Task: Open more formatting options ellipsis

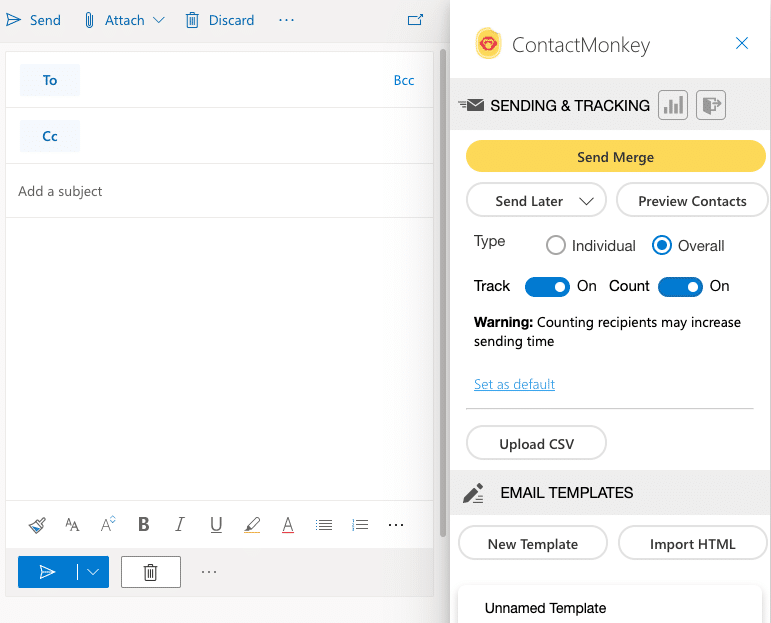Action: point(396,525)
